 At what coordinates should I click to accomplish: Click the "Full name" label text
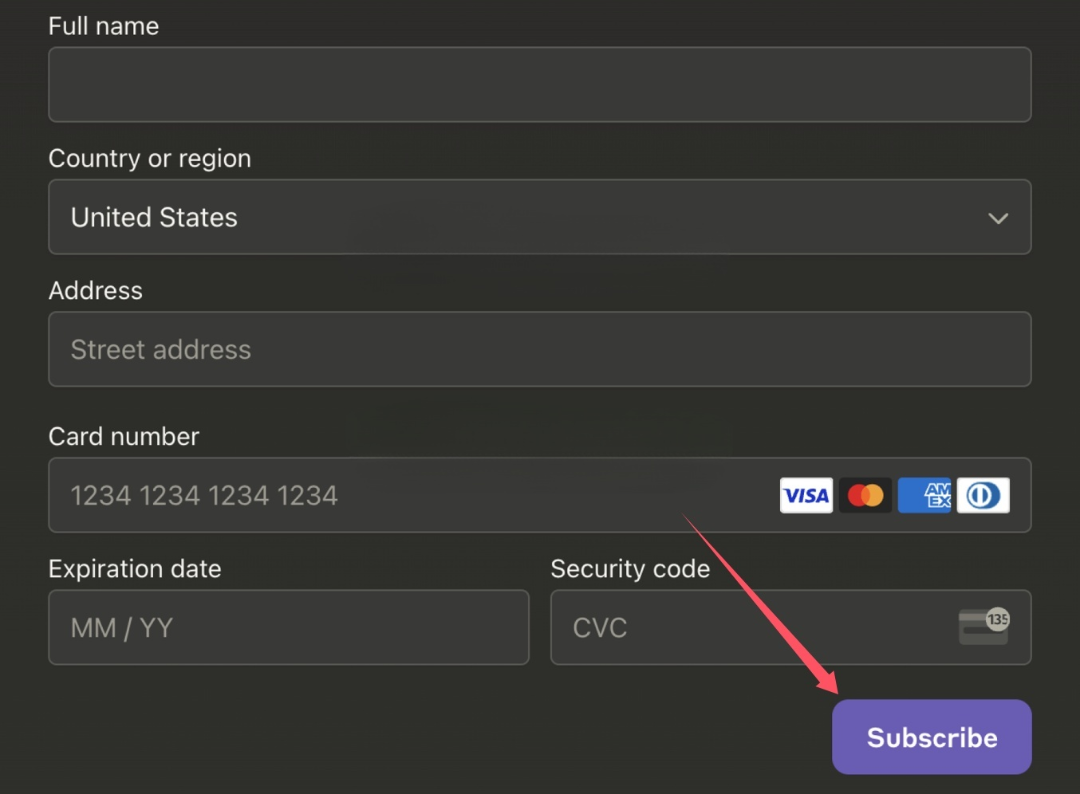103,26
